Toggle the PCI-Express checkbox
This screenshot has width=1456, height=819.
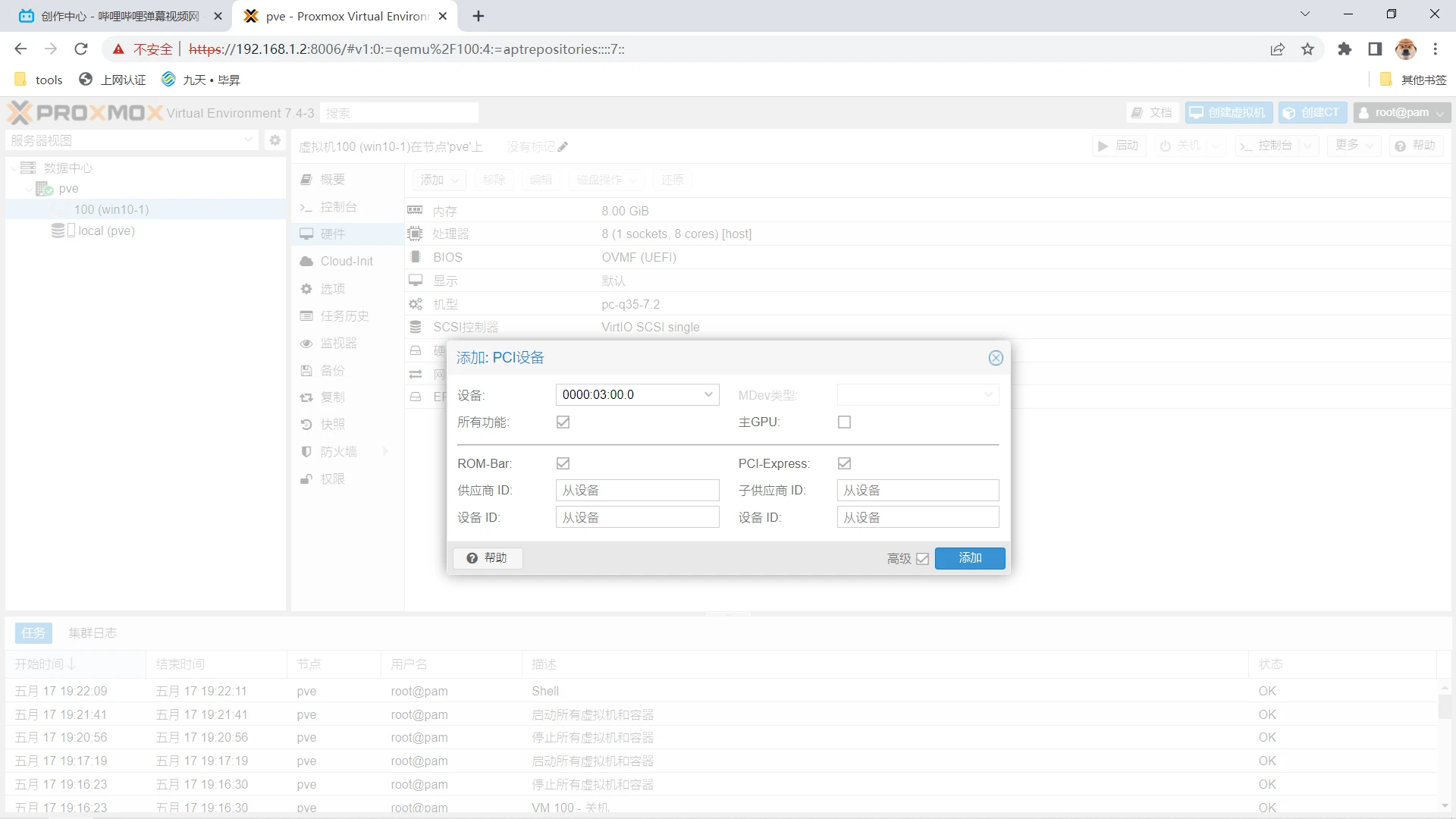844,463
